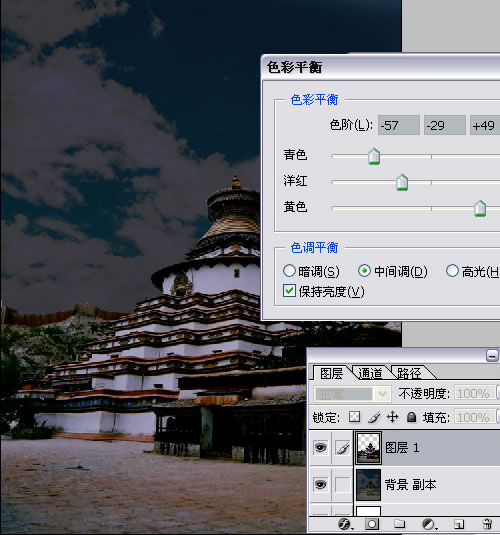Click 填充 100% field
500x535 pixels.
[475, 417]
